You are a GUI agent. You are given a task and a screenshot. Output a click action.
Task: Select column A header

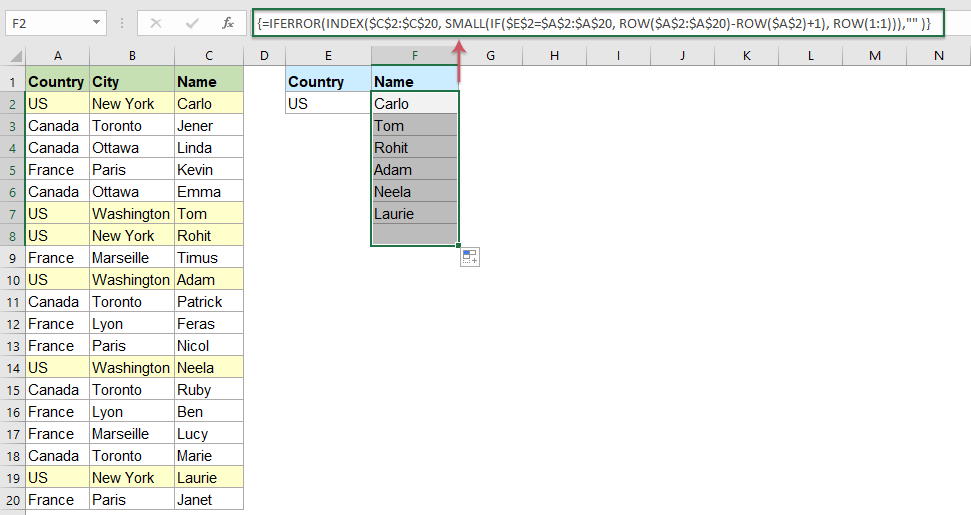pos(58,56)
